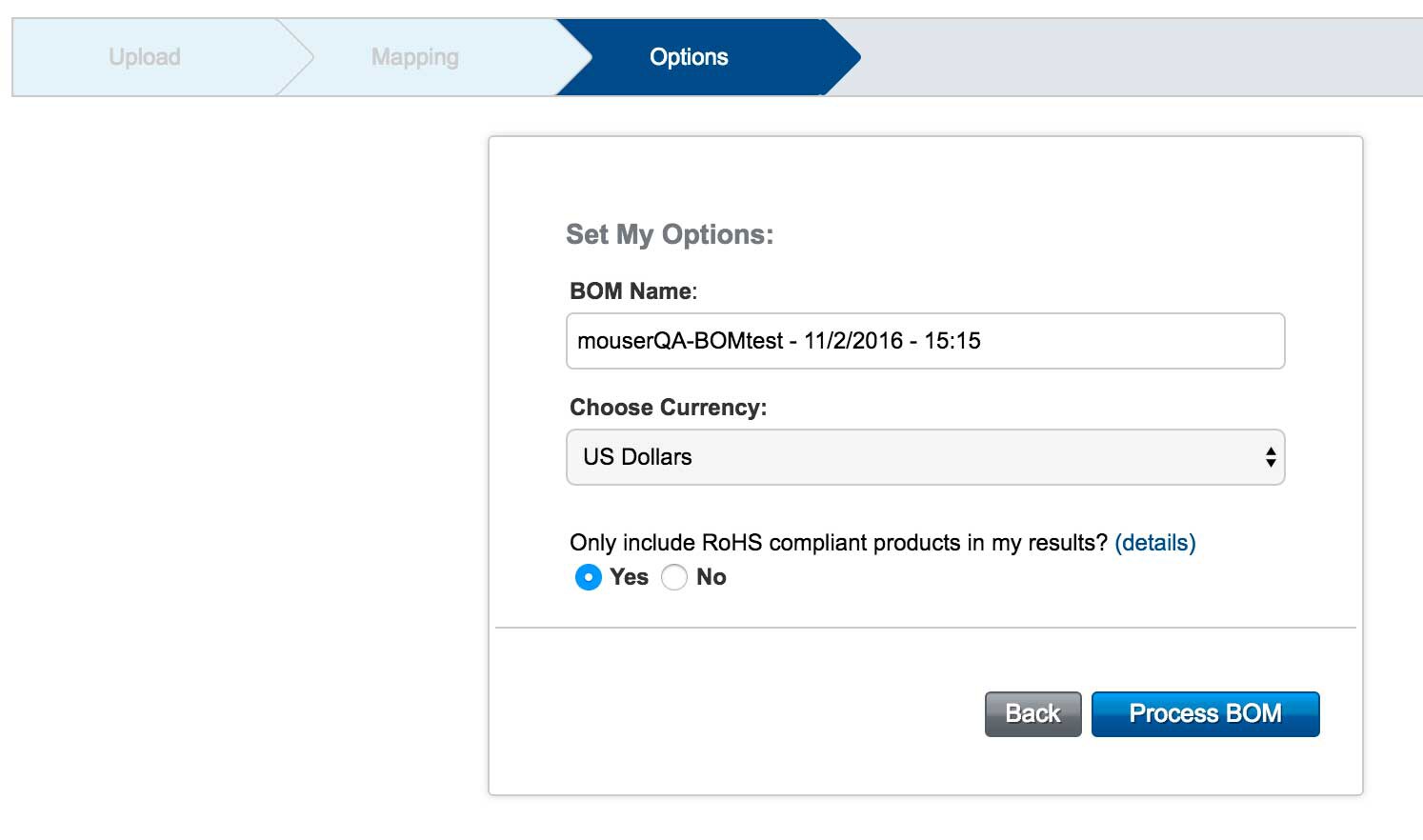The image size is (1423, 840).
Task: Click the "US Dollars" selected value
Action: pyautogui.click(x=637, y=457)
